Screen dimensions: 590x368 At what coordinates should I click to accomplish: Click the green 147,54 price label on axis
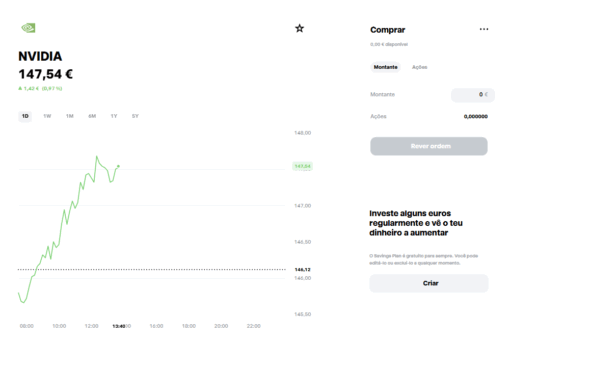[303, 166]
